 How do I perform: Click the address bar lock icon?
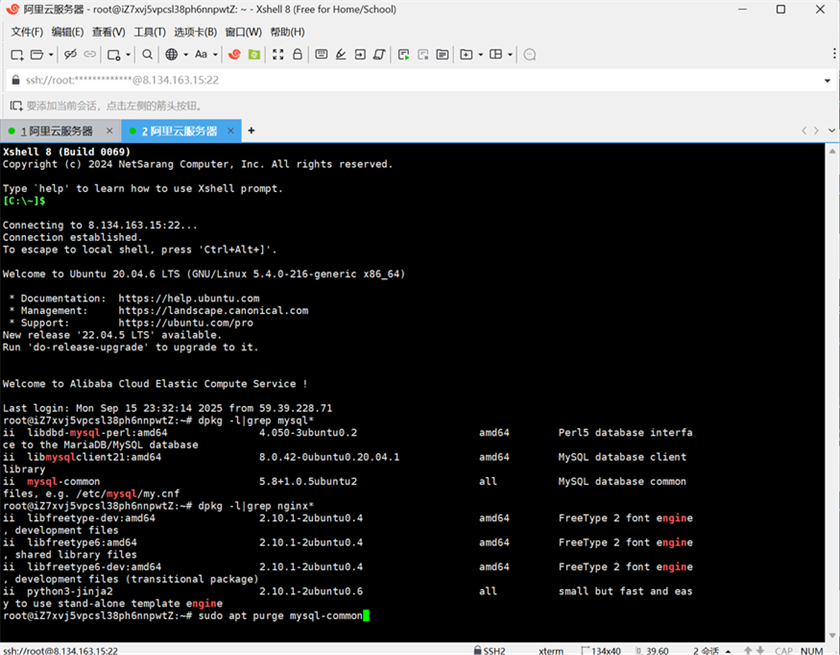16,80
